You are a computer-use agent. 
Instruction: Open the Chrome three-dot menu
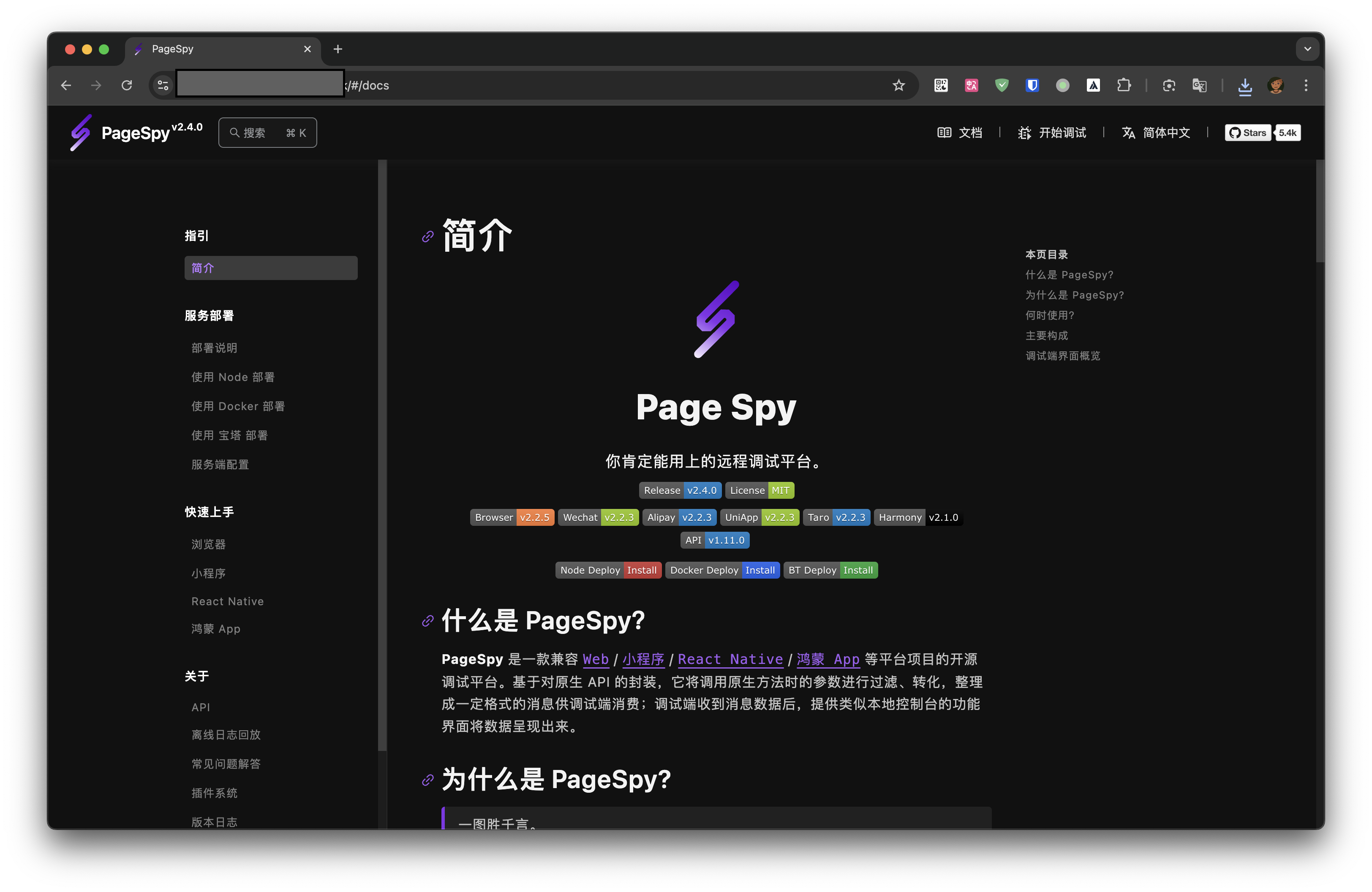1306,85
